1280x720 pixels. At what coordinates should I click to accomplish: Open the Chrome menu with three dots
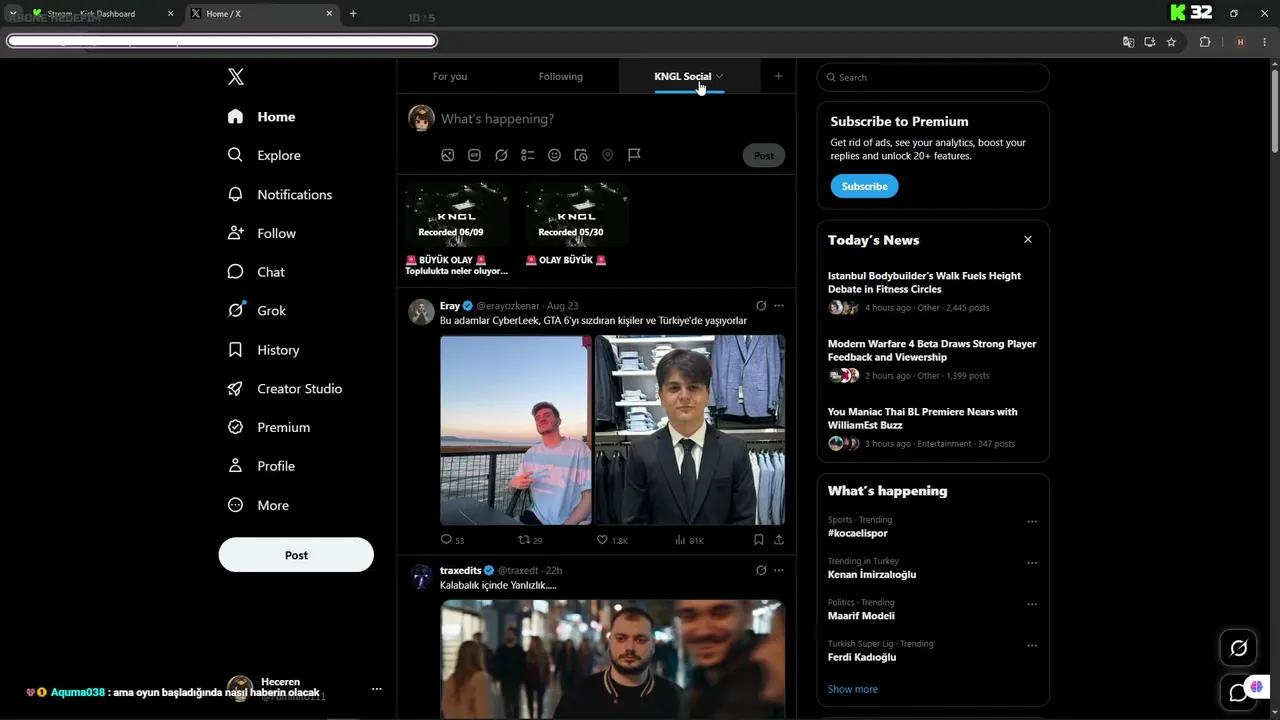tap(1264, 42)
